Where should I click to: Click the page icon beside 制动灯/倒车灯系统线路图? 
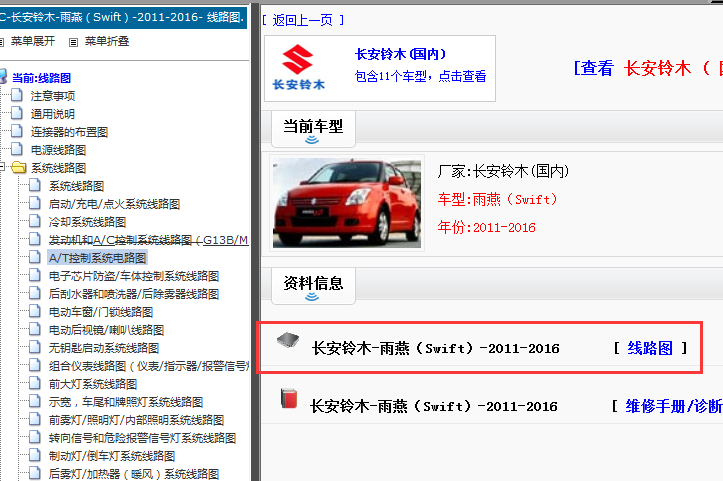(35, 455)
